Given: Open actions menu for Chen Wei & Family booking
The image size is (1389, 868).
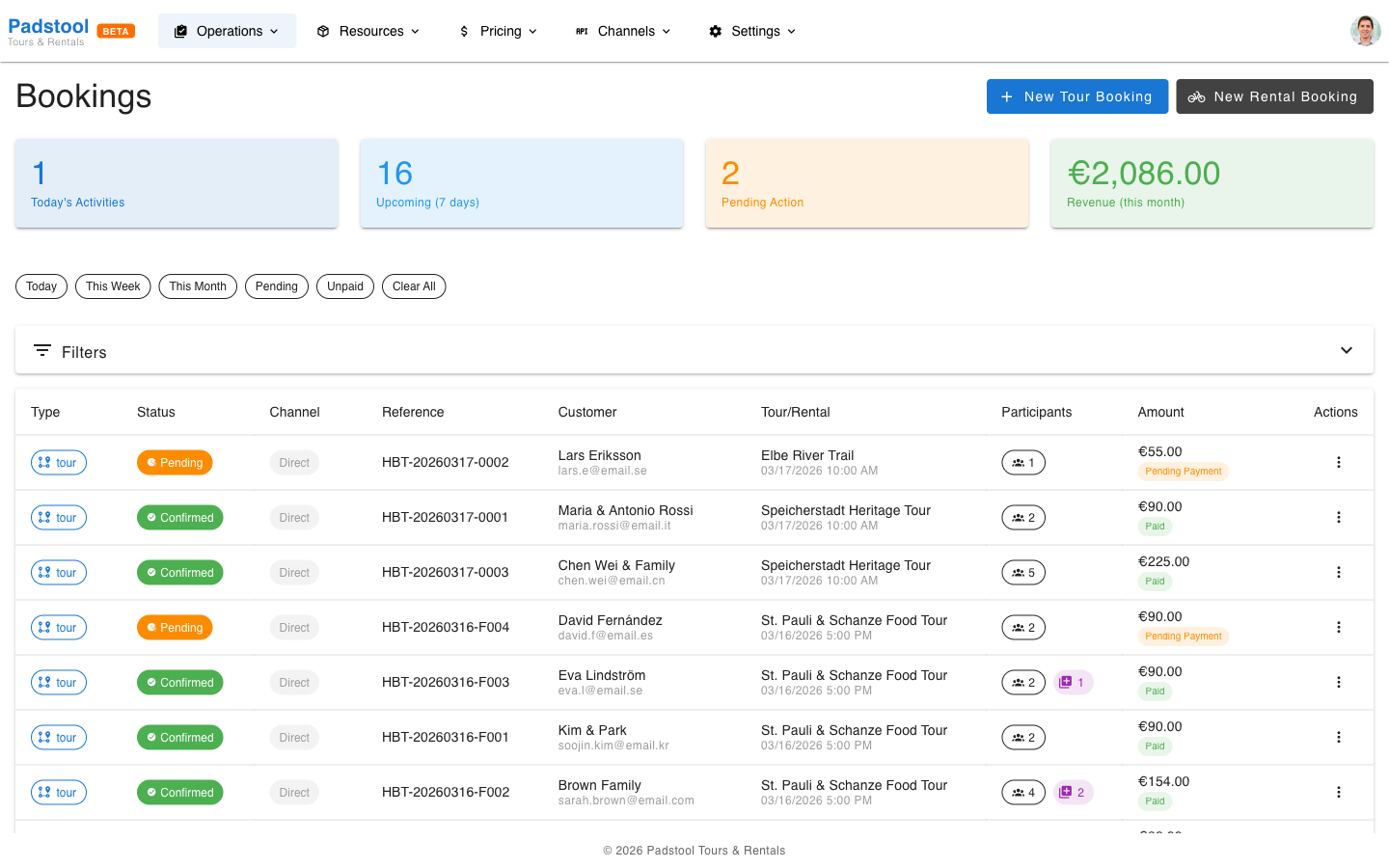Looking at the screenshot, I should tap(1338, 573).
